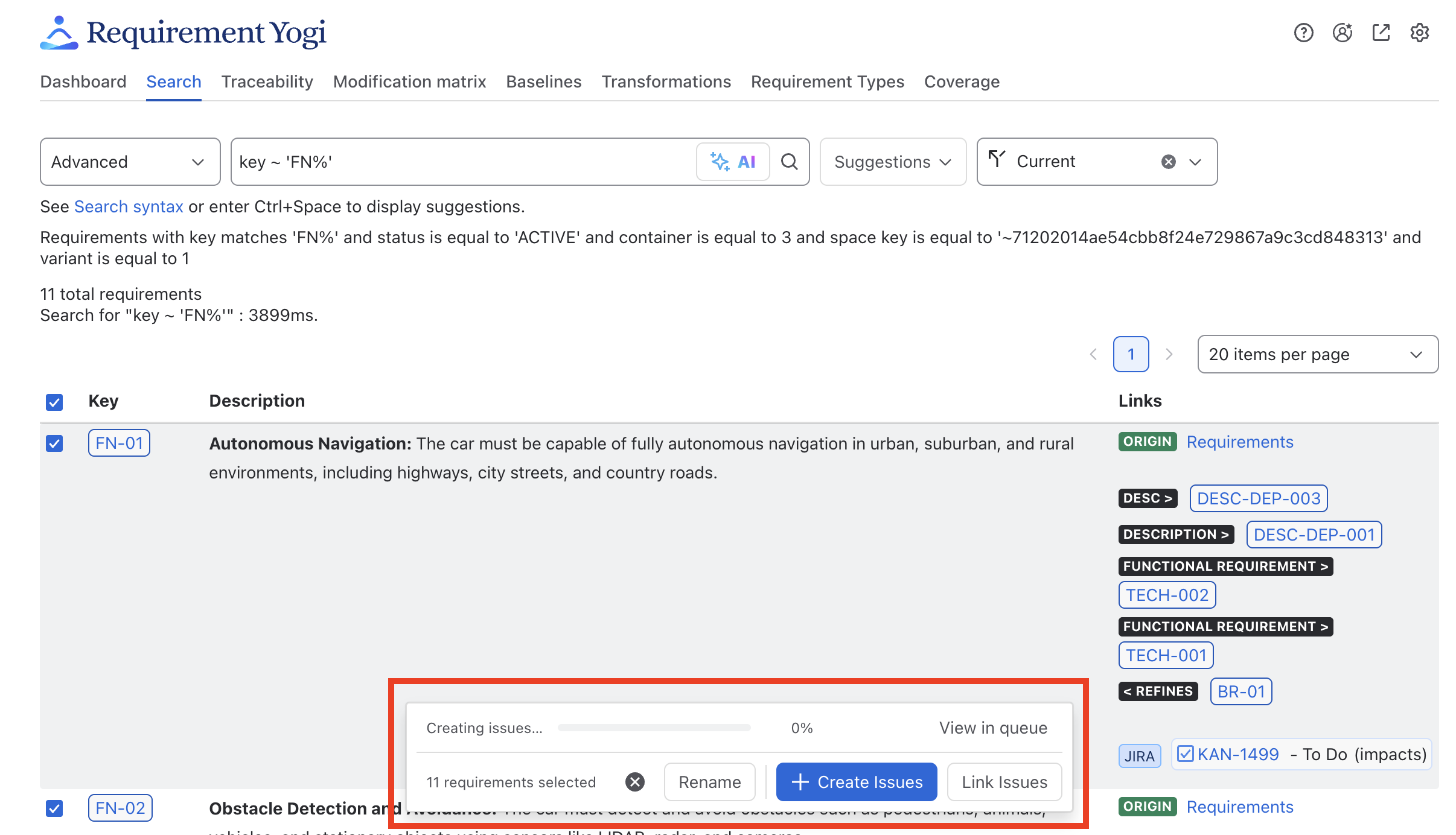
Task: Clear the 11 requirements selection
Action: (634, 782)
